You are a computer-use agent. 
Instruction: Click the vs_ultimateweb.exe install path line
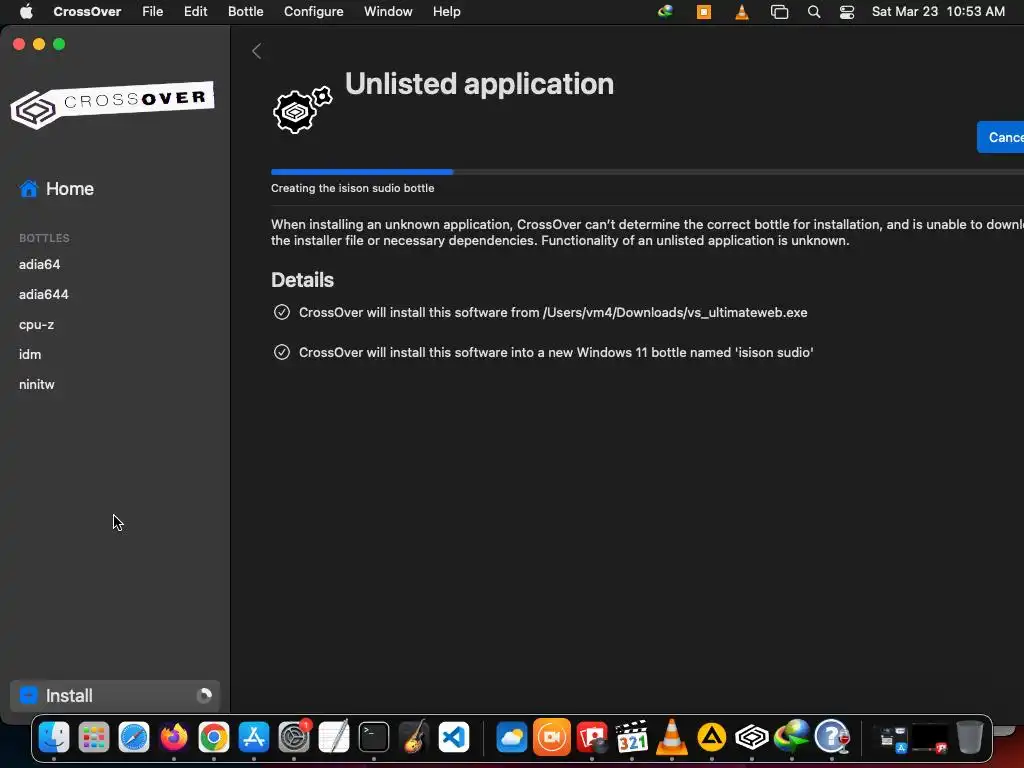click(553, 312)
